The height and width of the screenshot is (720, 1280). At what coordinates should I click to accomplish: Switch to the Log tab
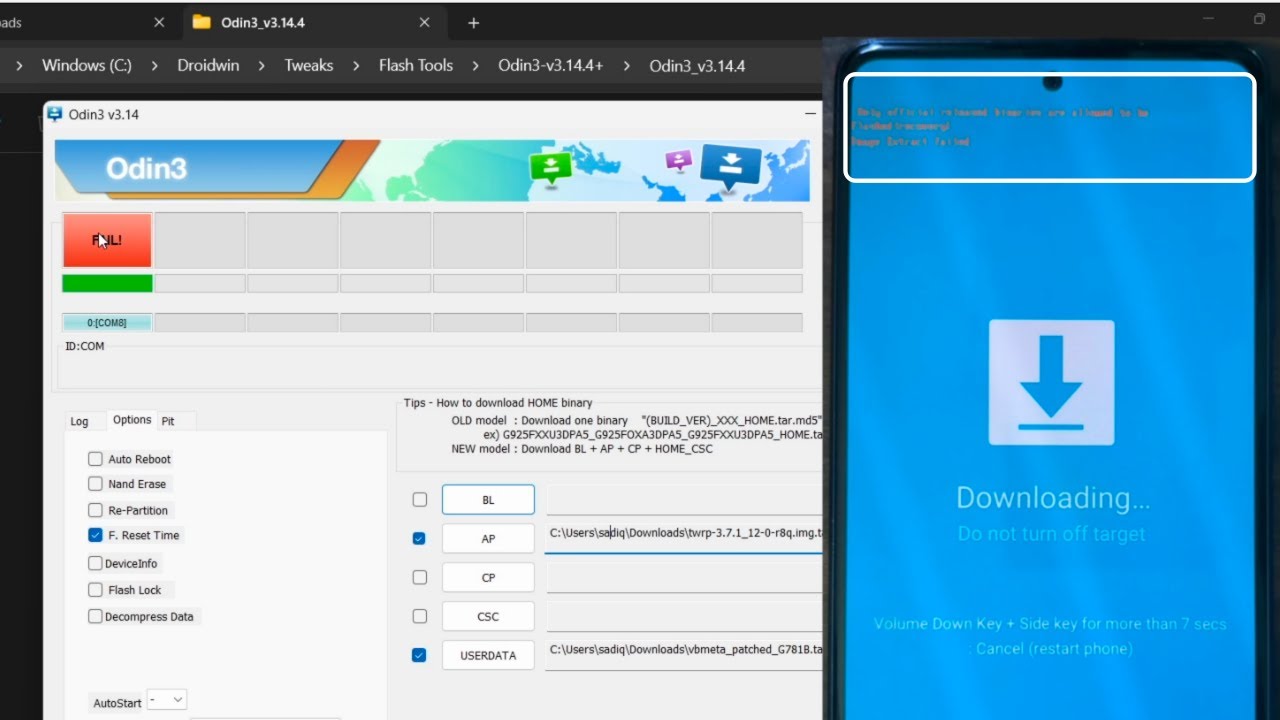pos(79,421)
